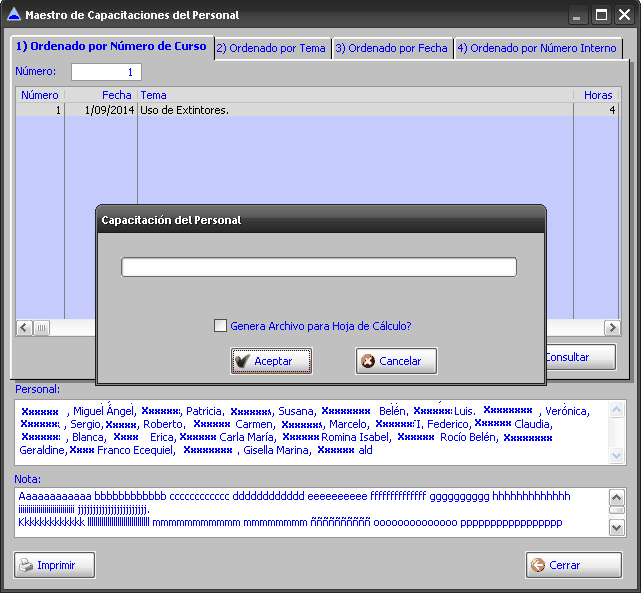
Task: Minimize the Maestro de Capacitaciones window
Action: [x=577, y=15]
